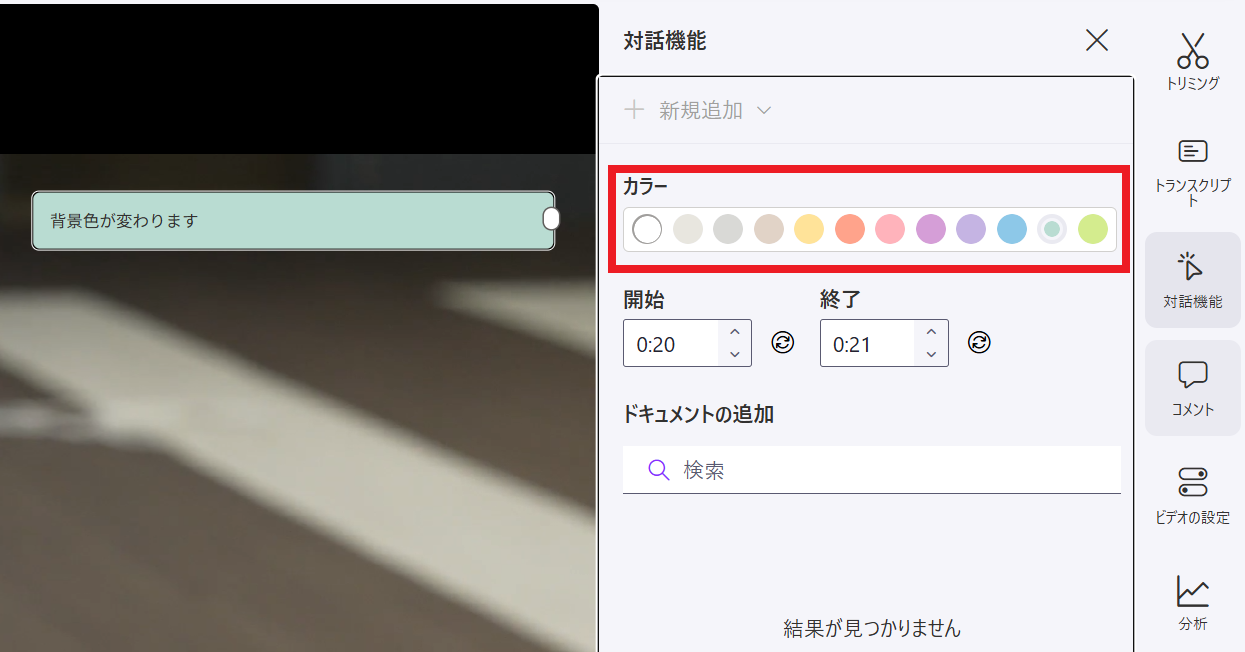Click the refresh icon next to 開始 time
The height and width of the screenshot is (652, 1245).
[783, 343]
